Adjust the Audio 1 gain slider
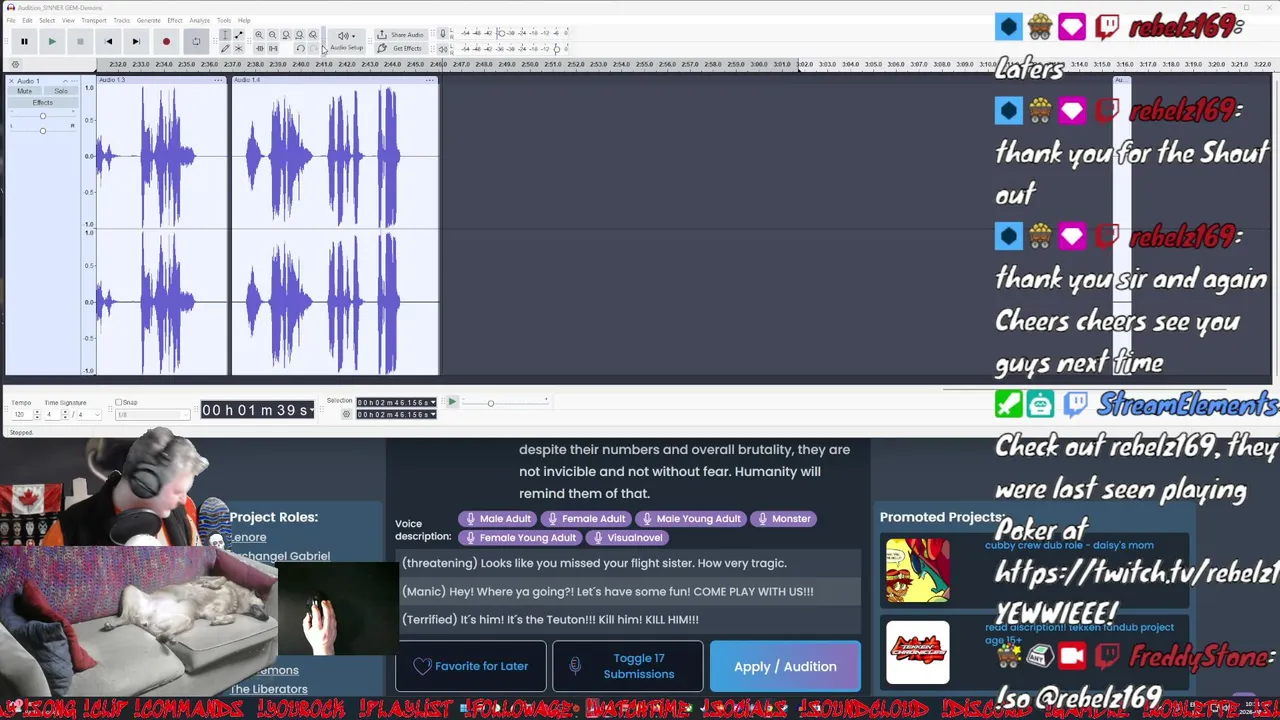 [42, 116]
